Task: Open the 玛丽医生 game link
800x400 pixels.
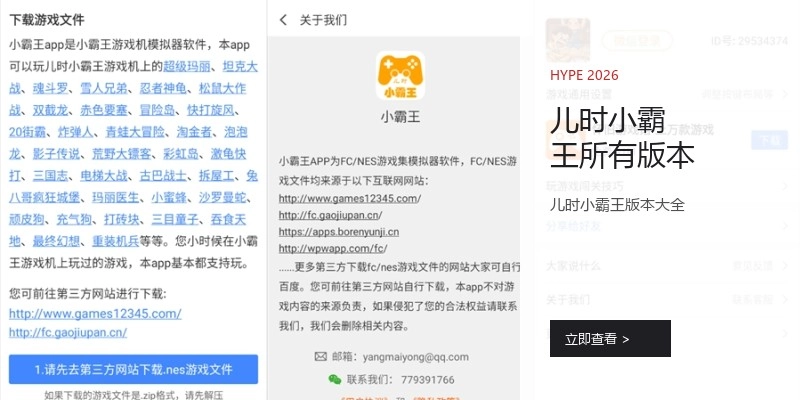Action: (x=115, y=197)
